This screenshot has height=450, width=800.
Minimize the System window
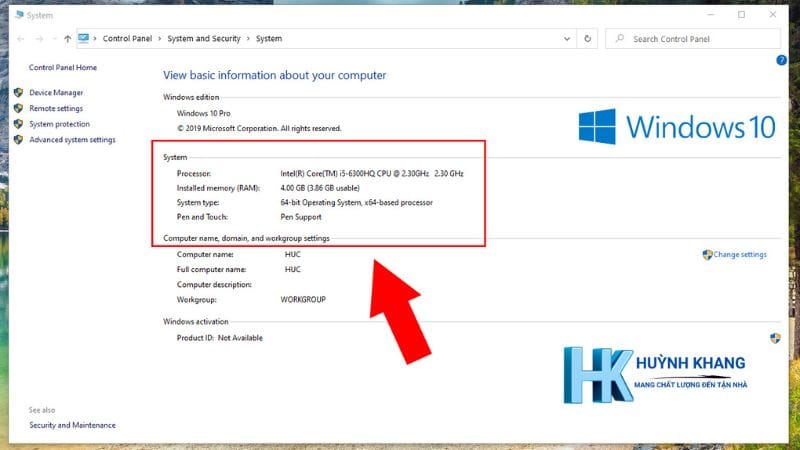pos(711,15)
